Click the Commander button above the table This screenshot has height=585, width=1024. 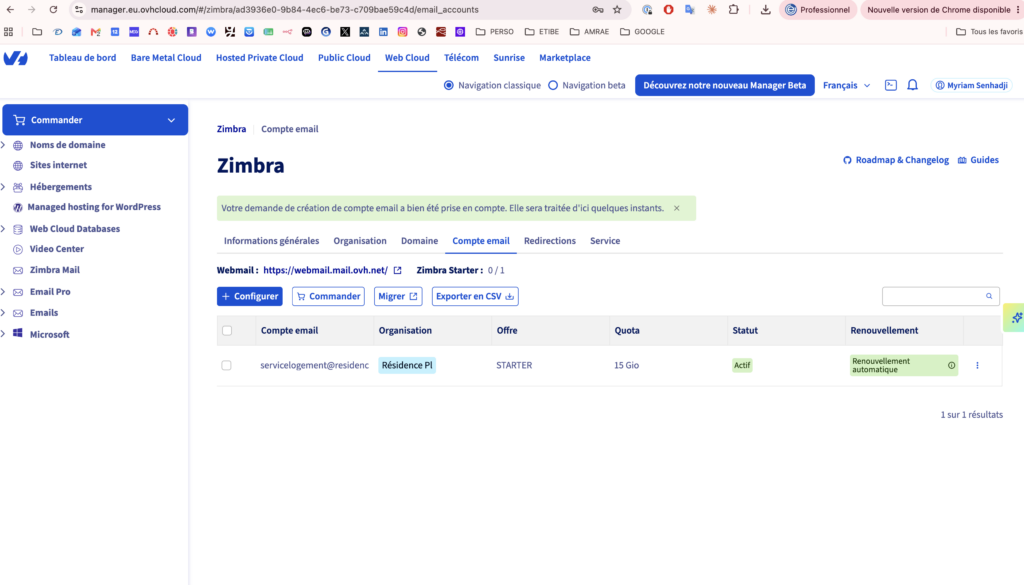point(328,296)
